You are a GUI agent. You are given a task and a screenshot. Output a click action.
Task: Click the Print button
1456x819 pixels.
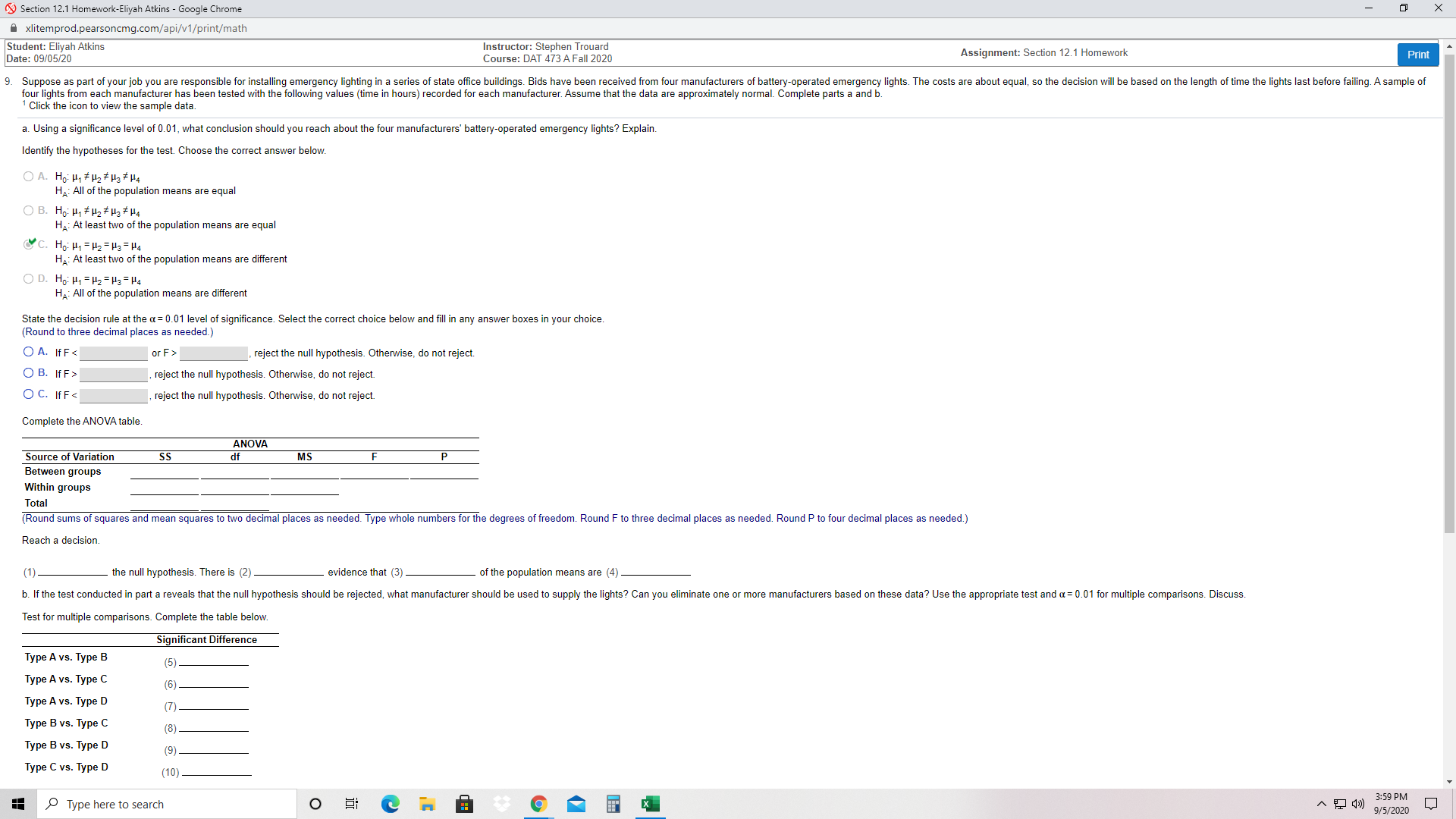pos(1417,55)
